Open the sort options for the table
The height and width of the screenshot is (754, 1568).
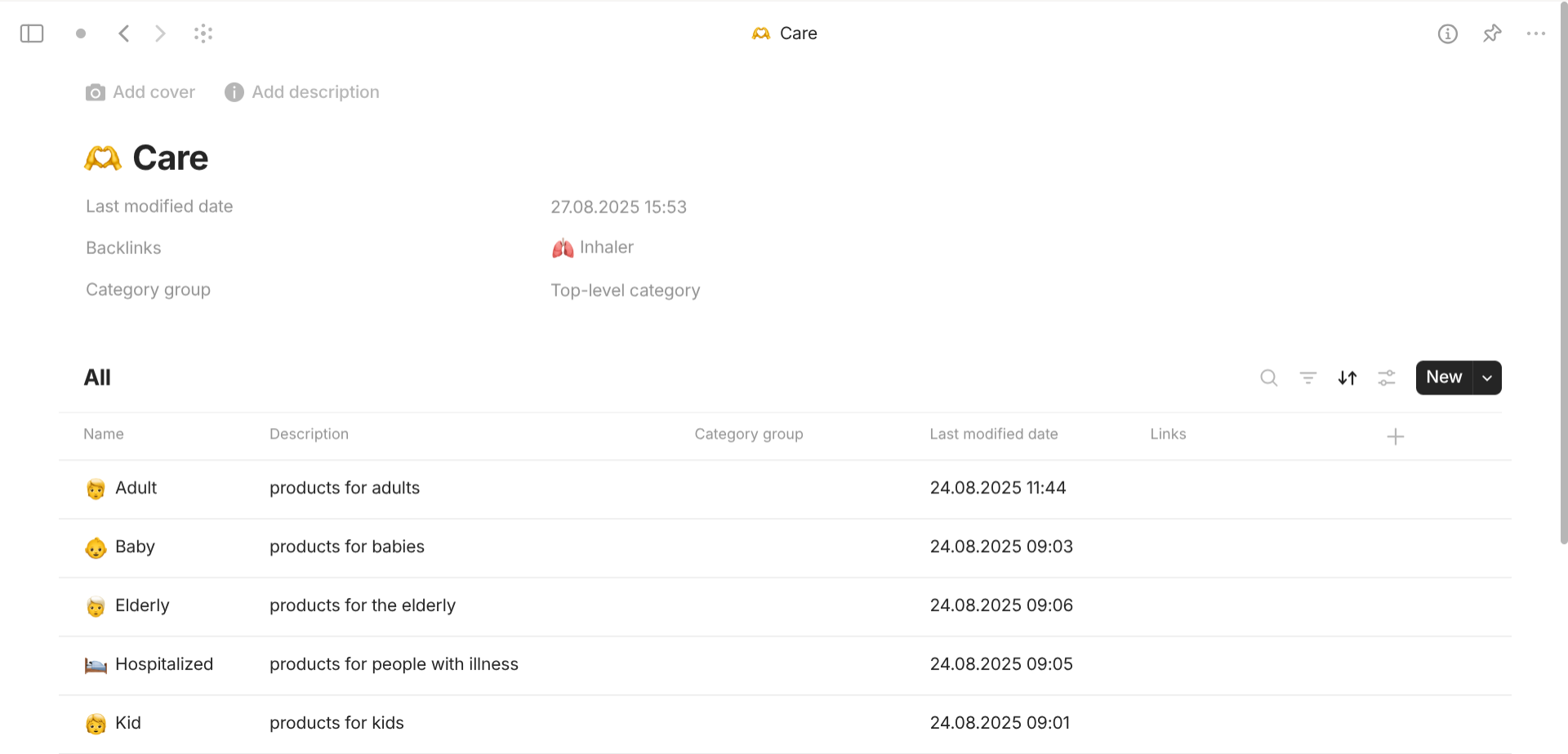click(1347, 377)
